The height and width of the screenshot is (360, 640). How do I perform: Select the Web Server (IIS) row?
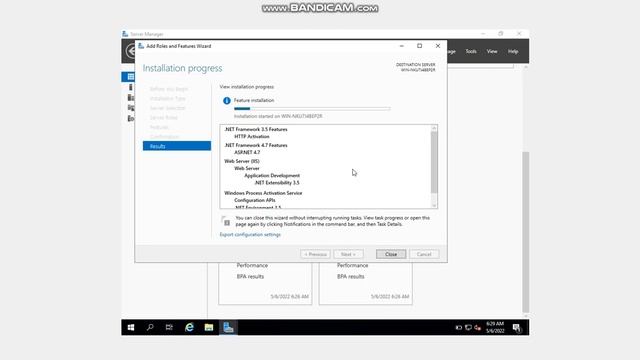coord(242,161)
